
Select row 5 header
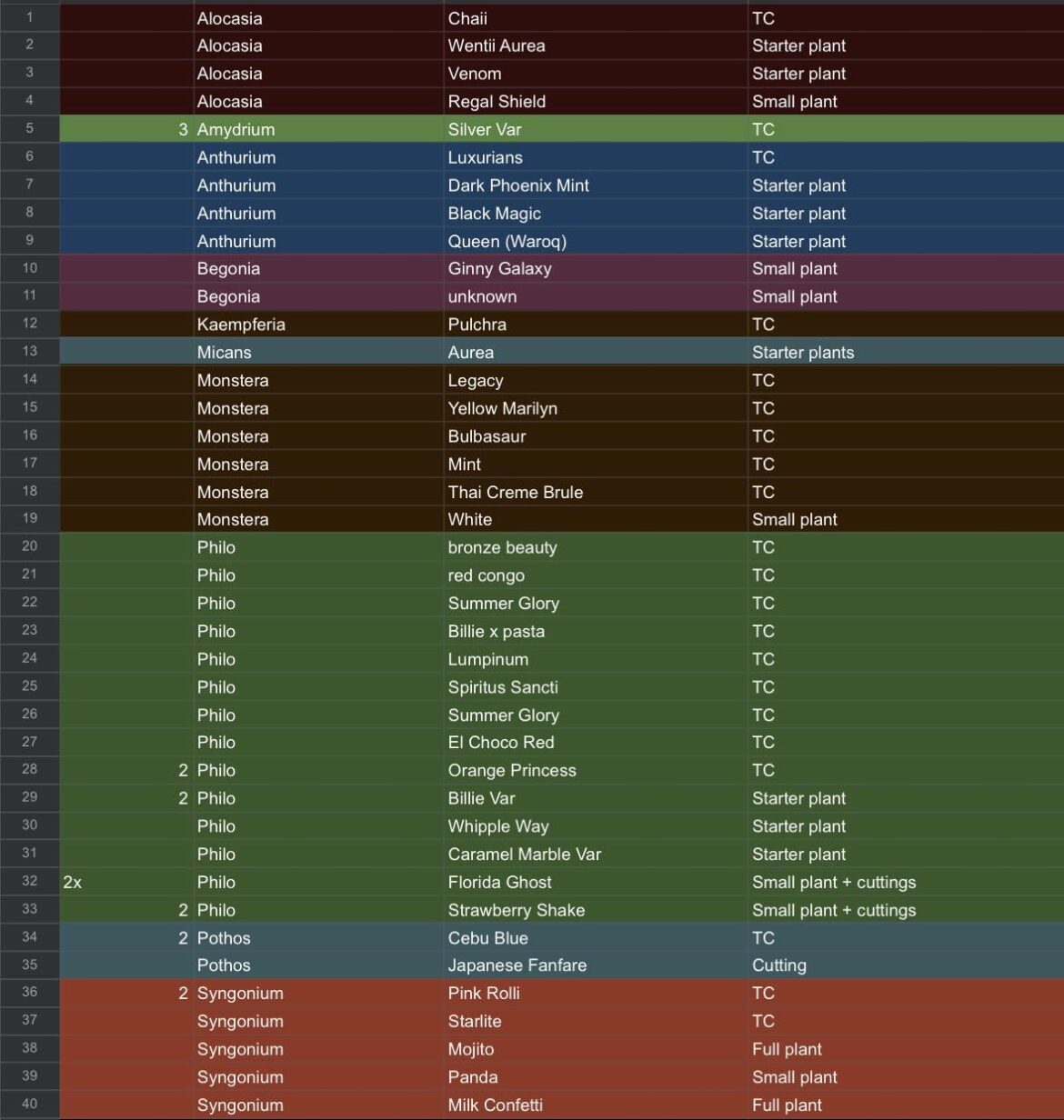pos(29,129)
